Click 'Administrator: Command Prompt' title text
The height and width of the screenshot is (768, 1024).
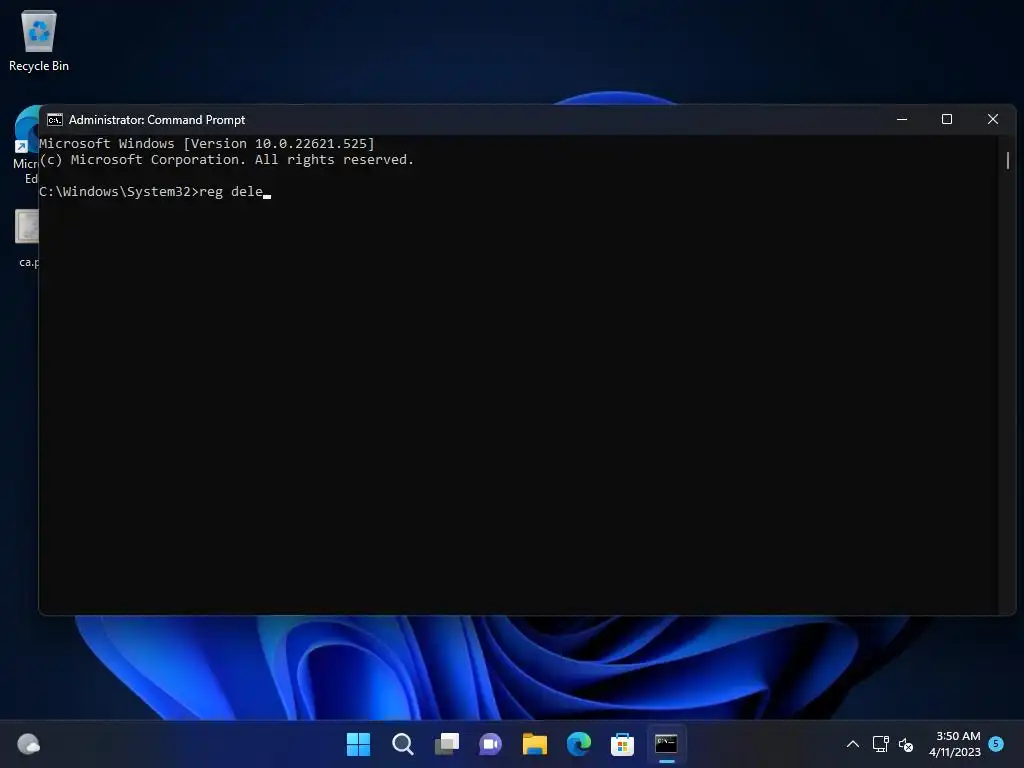(x=157, y=120)
